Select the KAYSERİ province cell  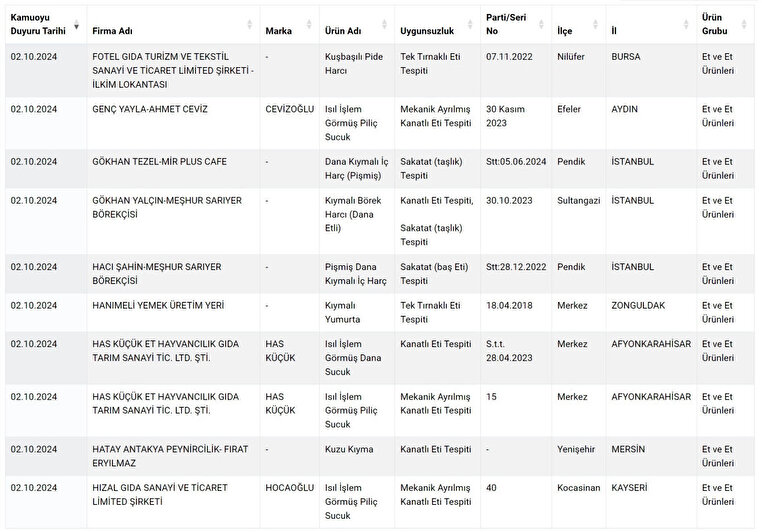coord(629,487)
